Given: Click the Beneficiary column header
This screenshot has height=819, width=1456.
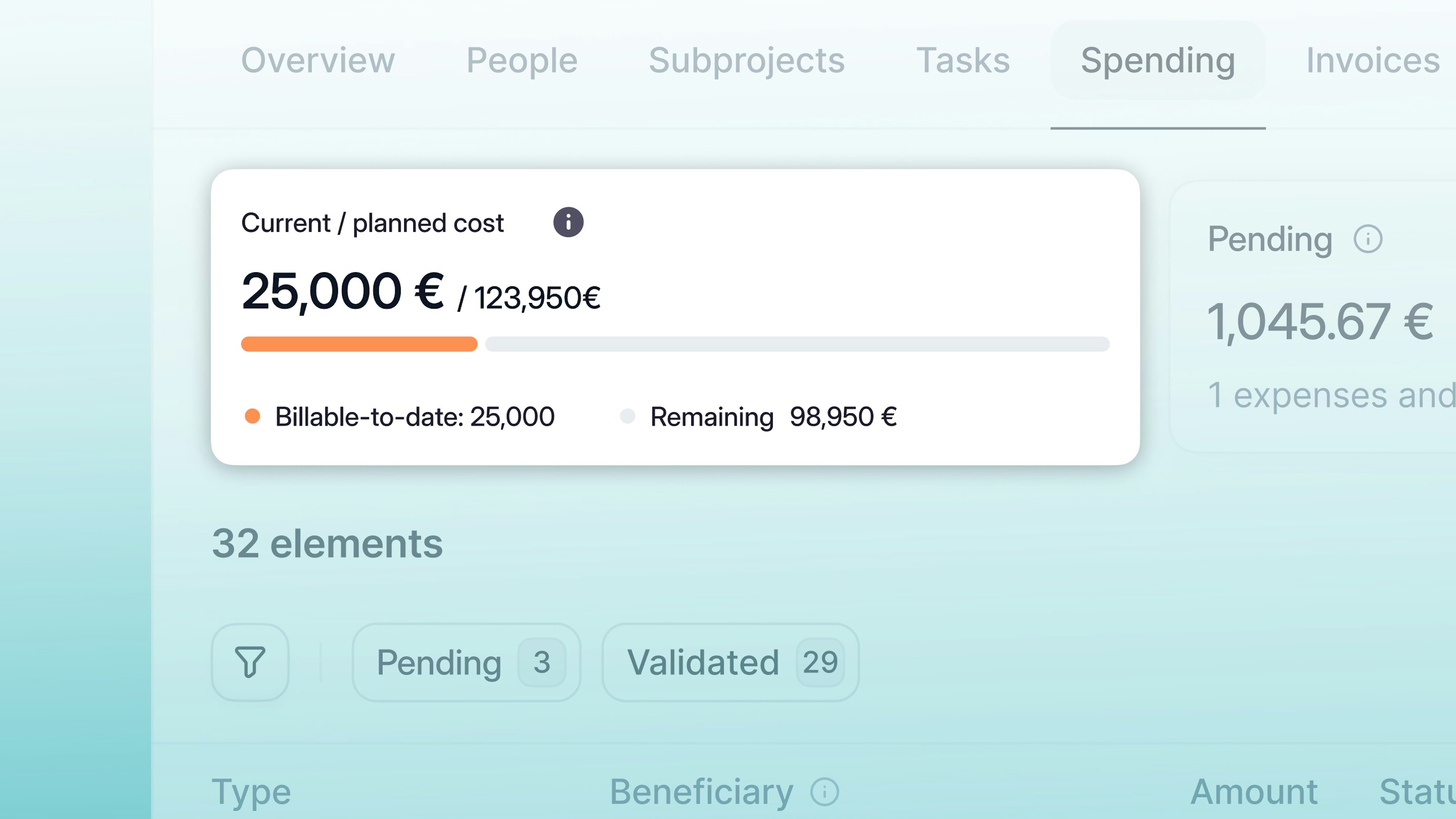Looking at the screenshot, I should [701, 791].
